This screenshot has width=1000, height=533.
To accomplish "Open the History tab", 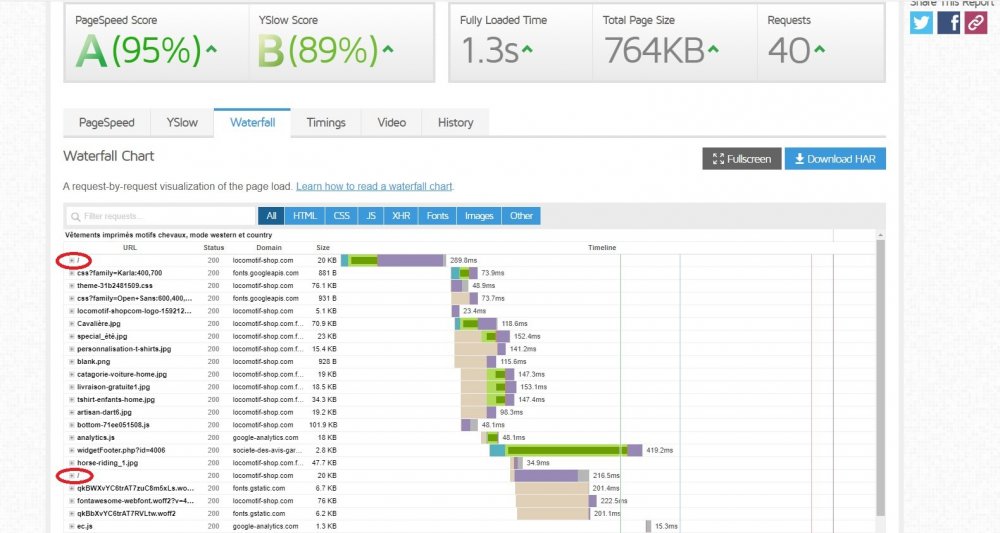I will pos(455,122).
